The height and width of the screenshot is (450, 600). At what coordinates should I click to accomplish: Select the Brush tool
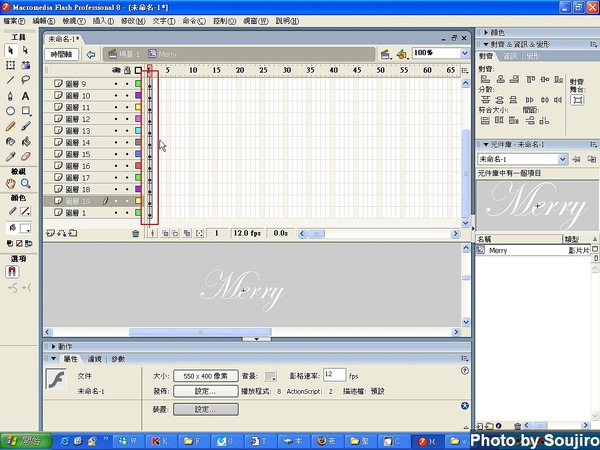[25, 126]
